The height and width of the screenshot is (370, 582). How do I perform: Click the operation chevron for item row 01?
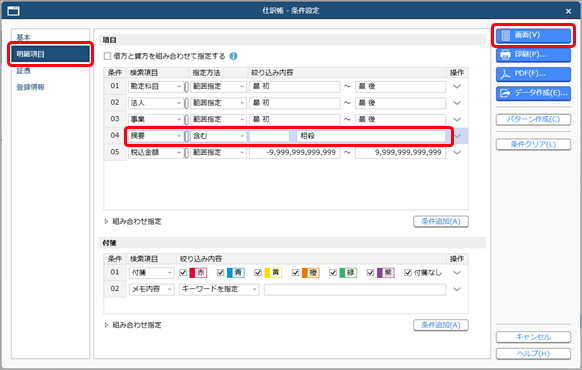pos(457,86)
